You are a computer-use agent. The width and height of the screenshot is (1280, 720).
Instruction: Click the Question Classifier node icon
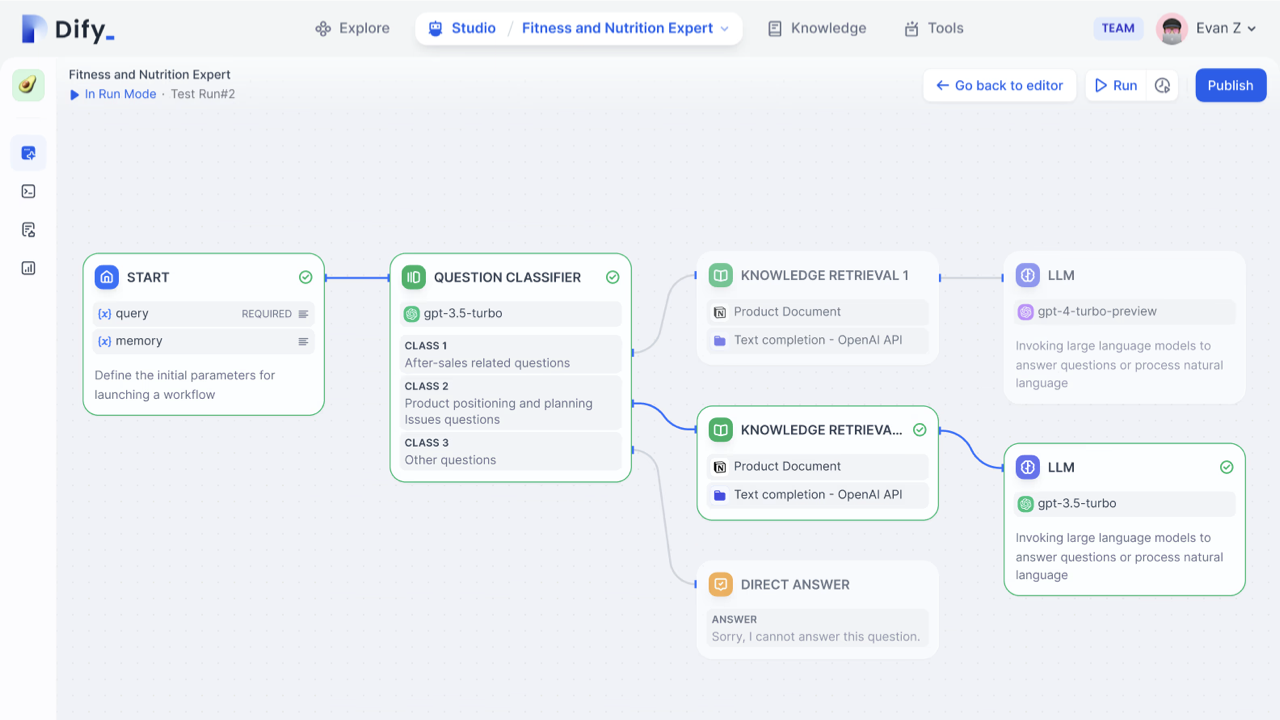(414, 277)
